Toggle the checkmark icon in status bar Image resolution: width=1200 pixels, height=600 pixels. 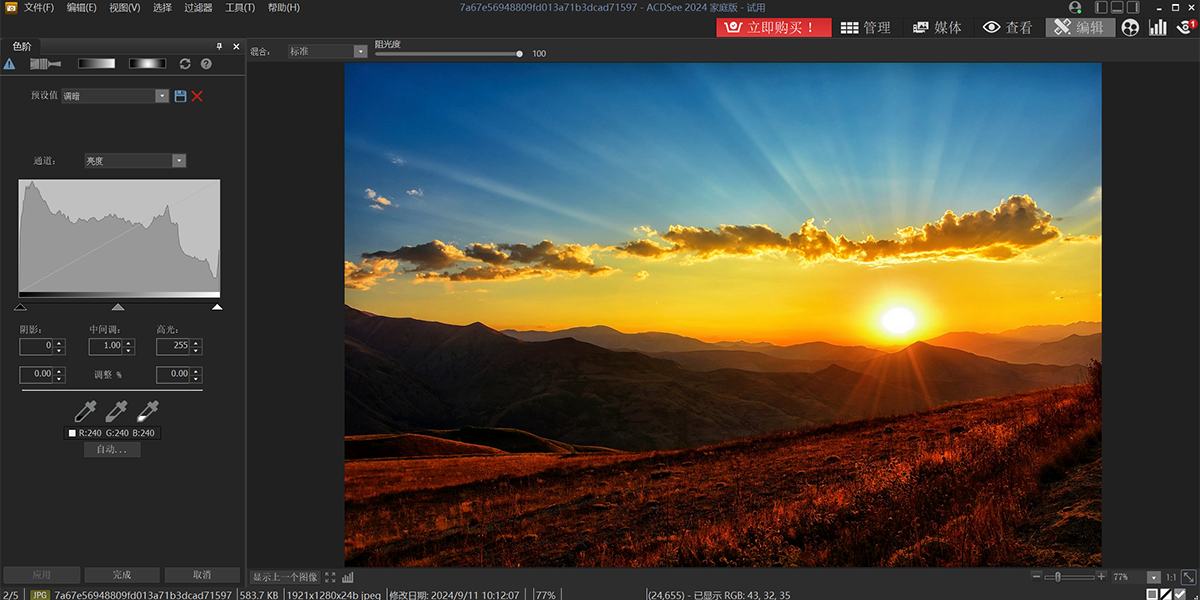coord(1180,594)
